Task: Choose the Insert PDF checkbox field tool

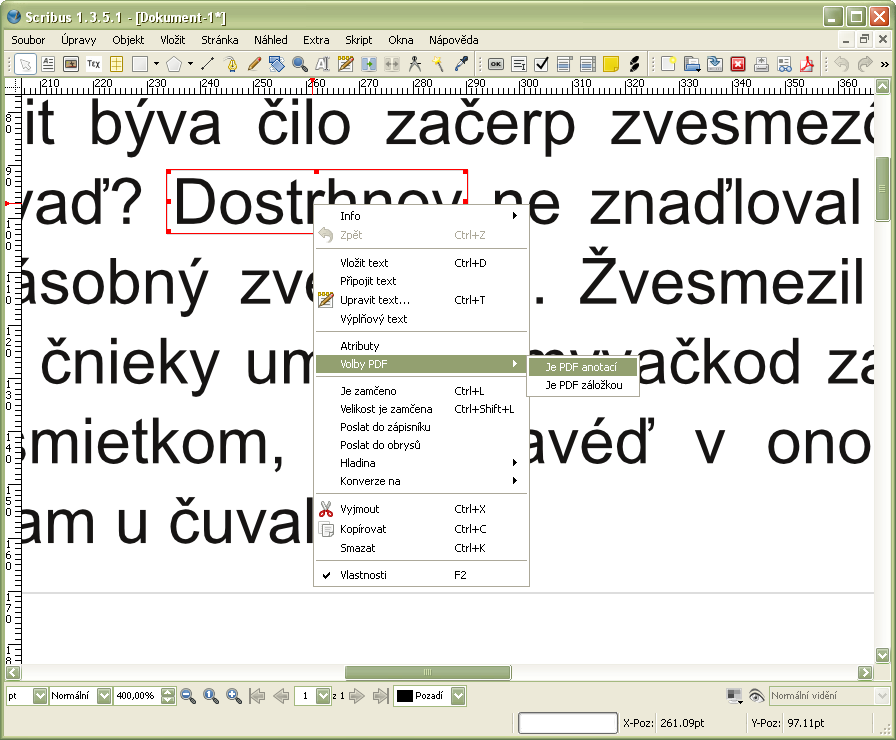Action: pyautogui.click(x=541, y=64)
